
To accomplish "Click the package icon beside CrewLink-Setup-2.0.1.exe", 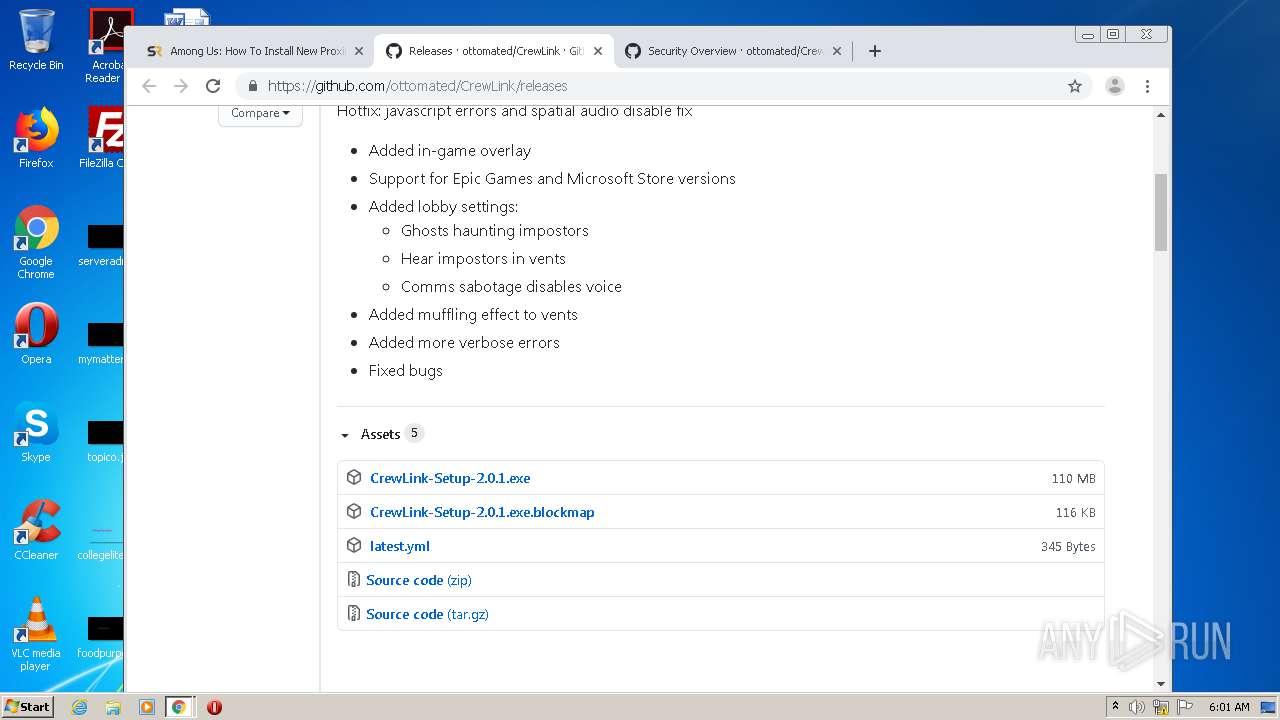I will click(x=354, y=478).
